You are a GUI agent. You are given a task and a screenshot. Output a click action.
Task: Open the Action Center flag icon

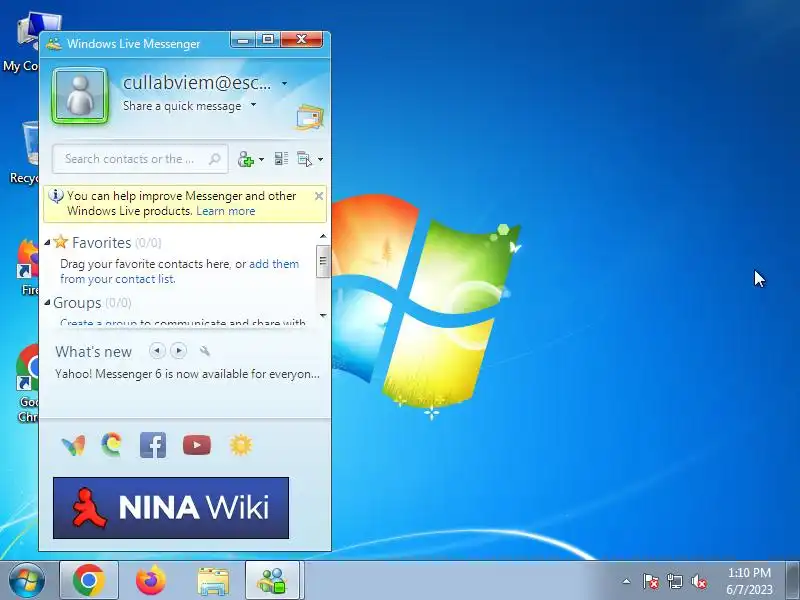[651, 581]
